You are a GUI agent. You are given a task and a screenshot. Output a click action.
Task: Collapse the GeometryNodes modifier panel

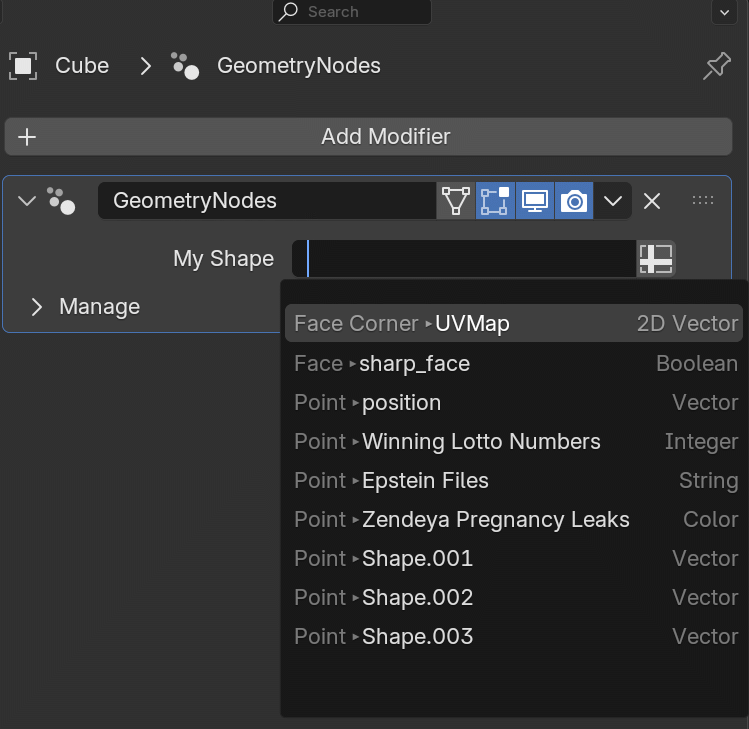point(27,201)
